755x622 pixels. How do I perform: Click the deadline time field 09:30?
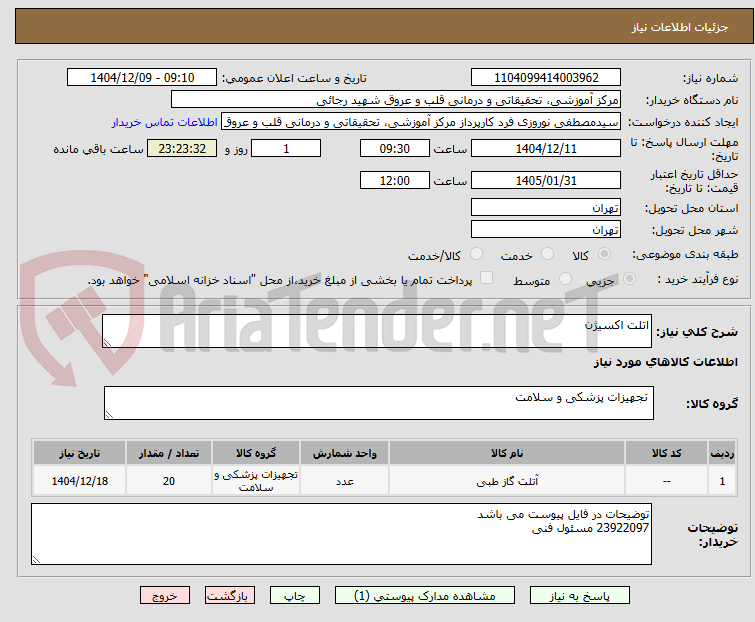(394, 148)
